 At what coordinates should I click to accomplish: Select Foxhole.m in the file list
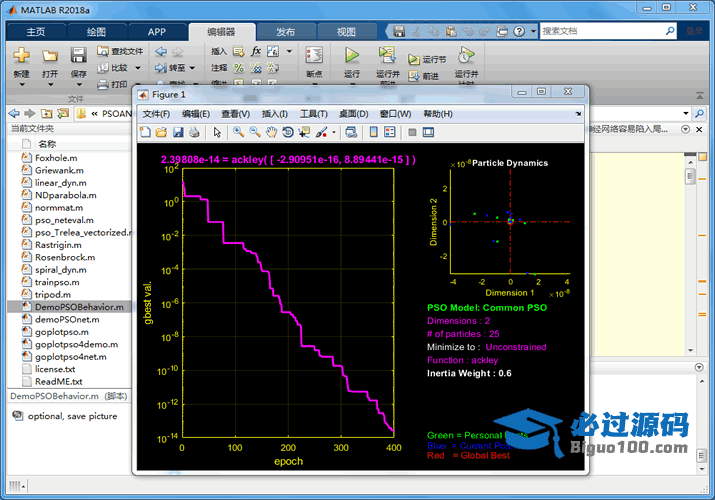56,158
